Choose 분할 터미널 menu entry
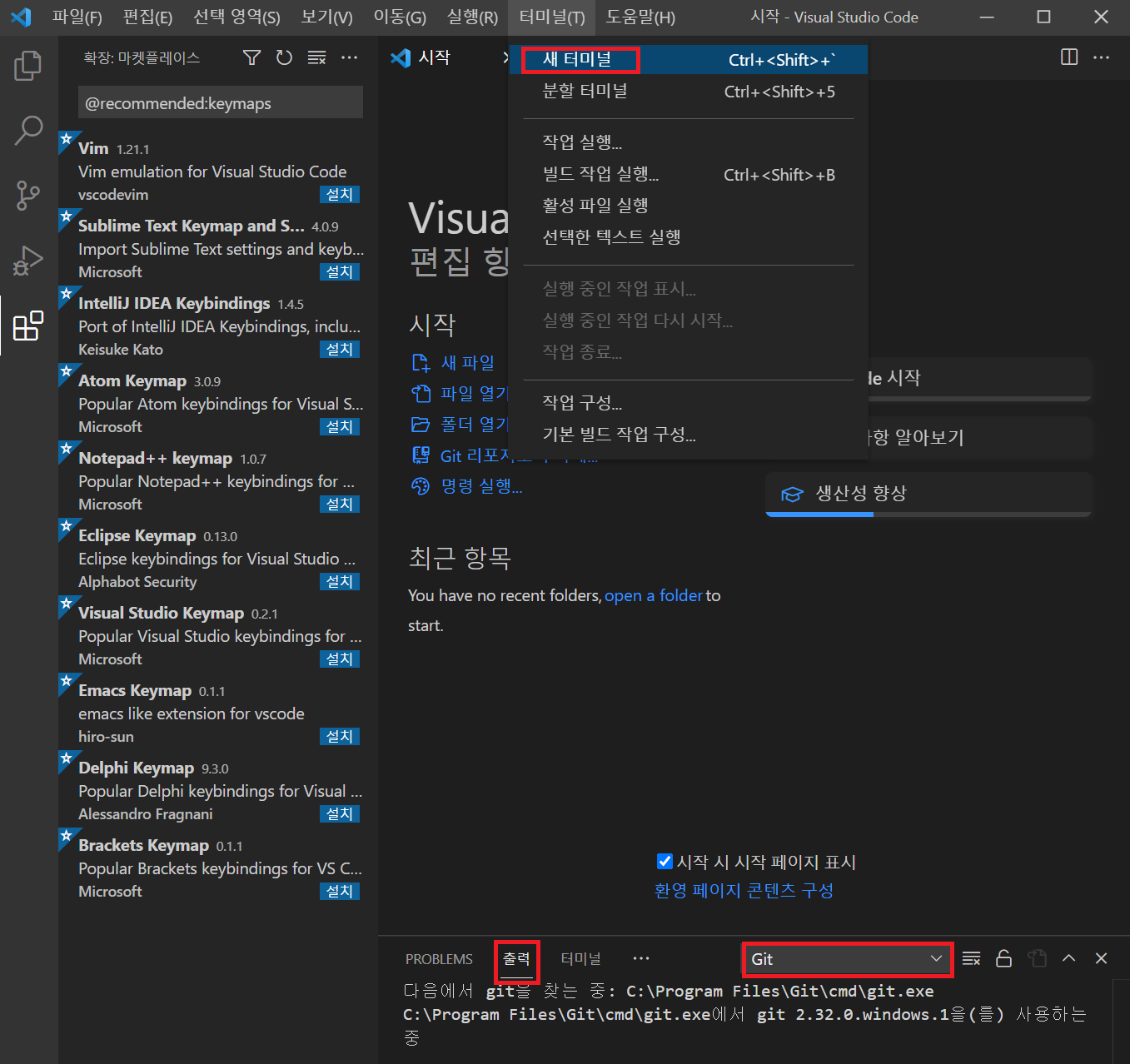1130x1064 pixels. [x=689, y=91]
